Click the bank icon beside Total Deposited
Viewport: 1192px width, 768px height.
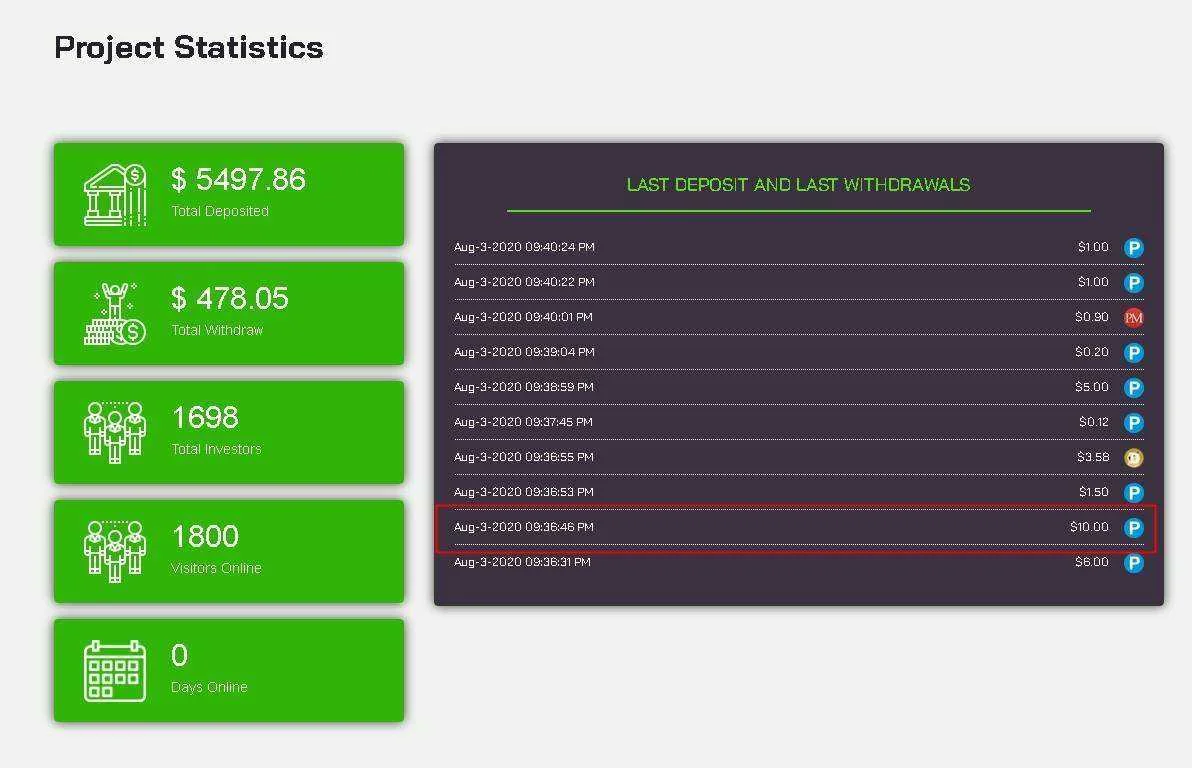(115, 195)
